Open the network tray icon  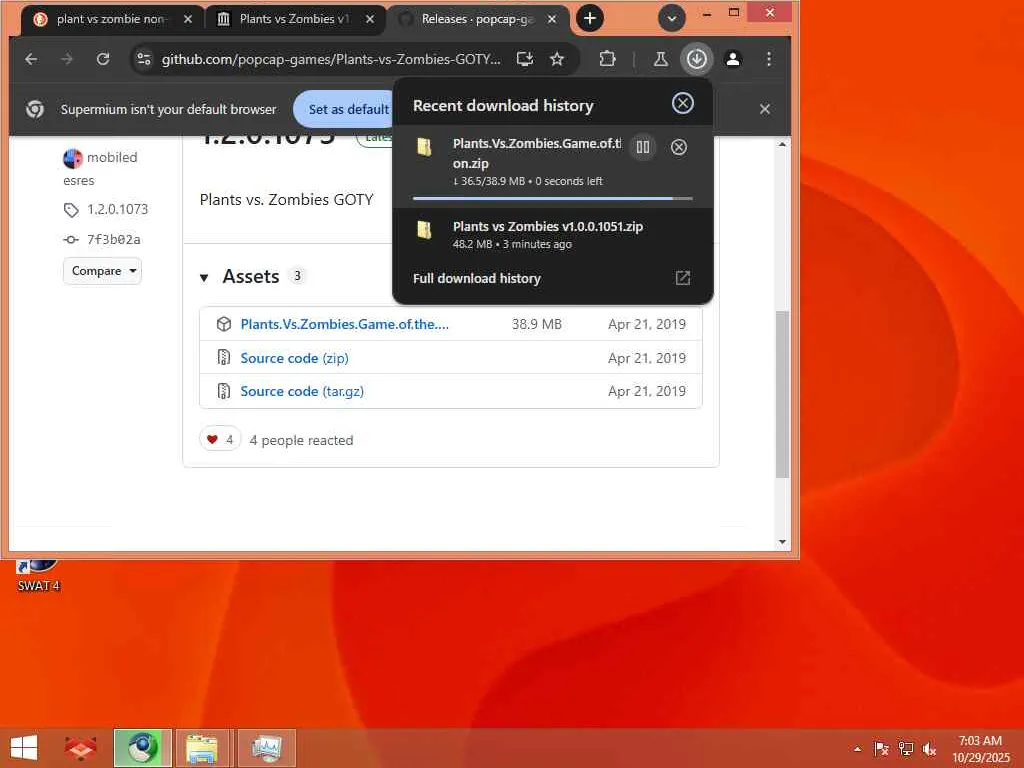coord(905,748)
